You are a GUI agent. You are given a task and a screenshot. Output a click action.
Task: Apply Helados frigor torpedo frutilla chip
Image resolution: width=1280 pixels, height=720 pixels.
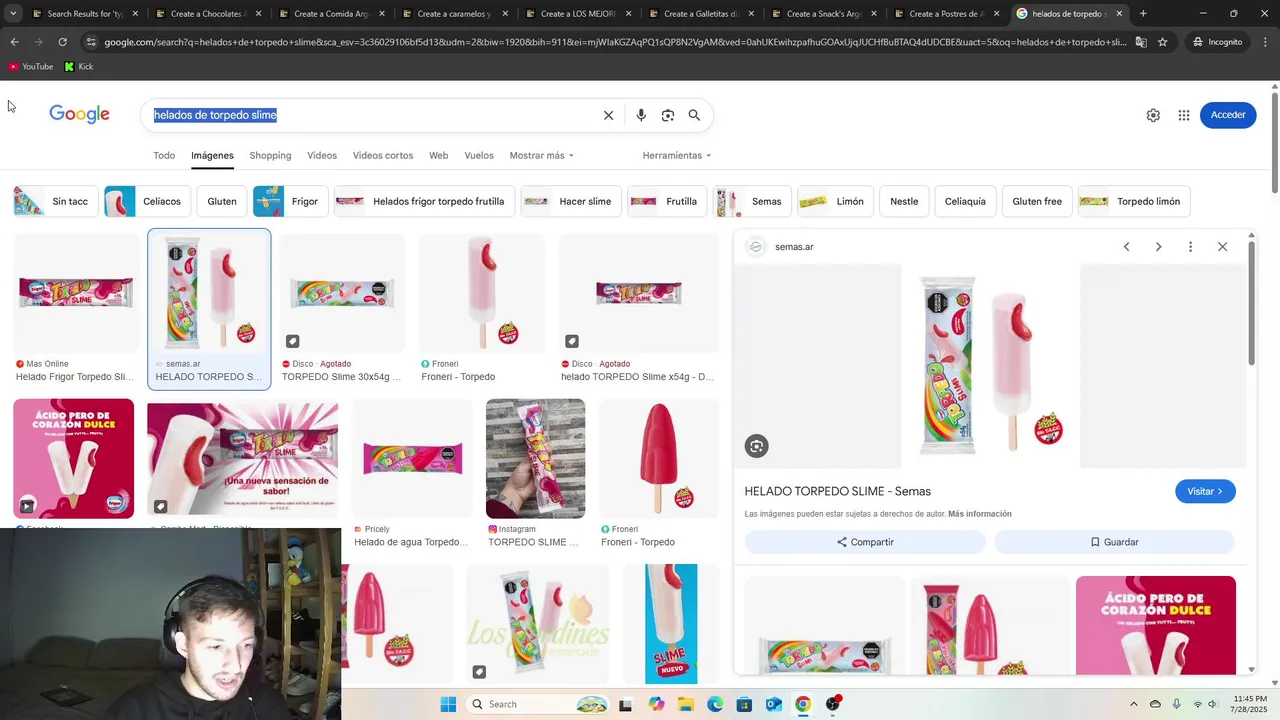(x=424, y=201)
